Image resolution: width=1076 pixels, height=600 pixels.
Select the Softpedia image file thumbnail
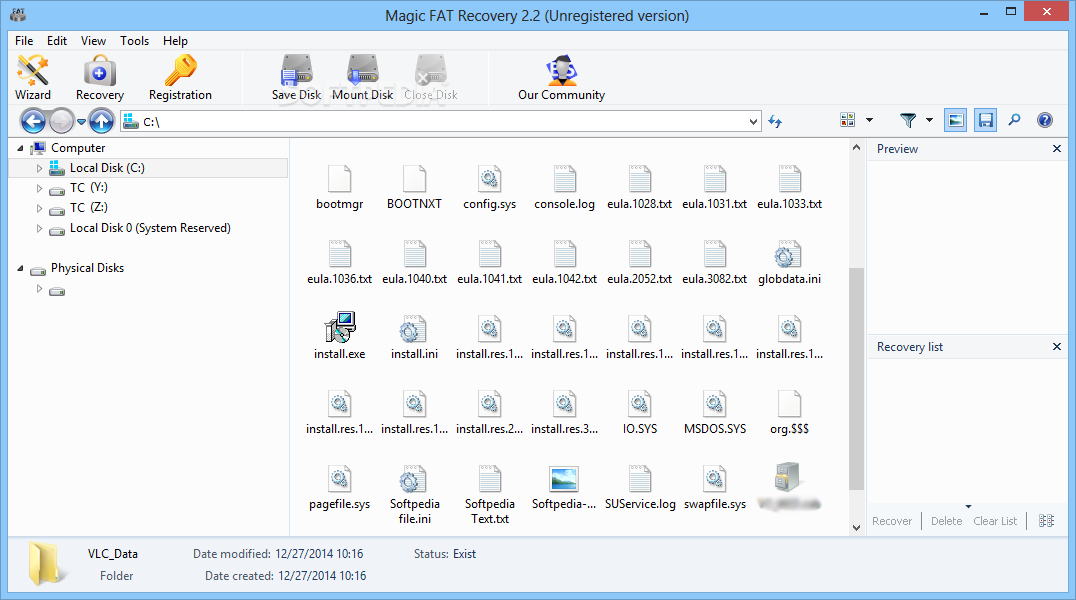click(x=564, y=487)
